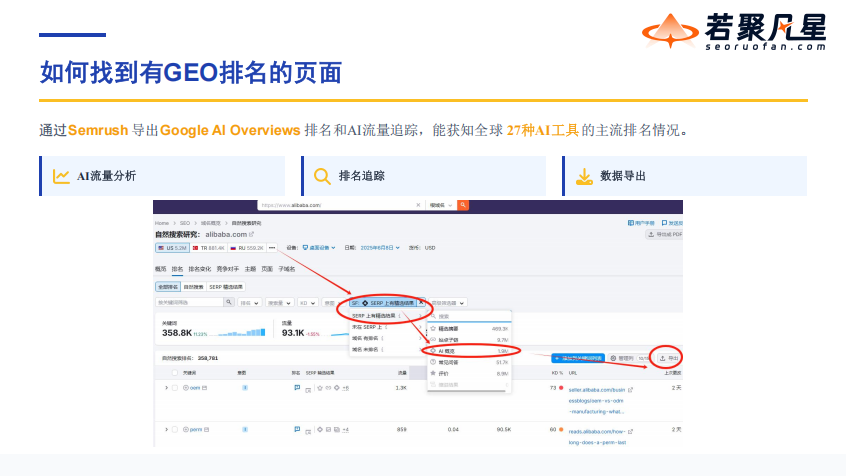Open the 根域名 domain-type dropdown

click(x=441, y=205)
